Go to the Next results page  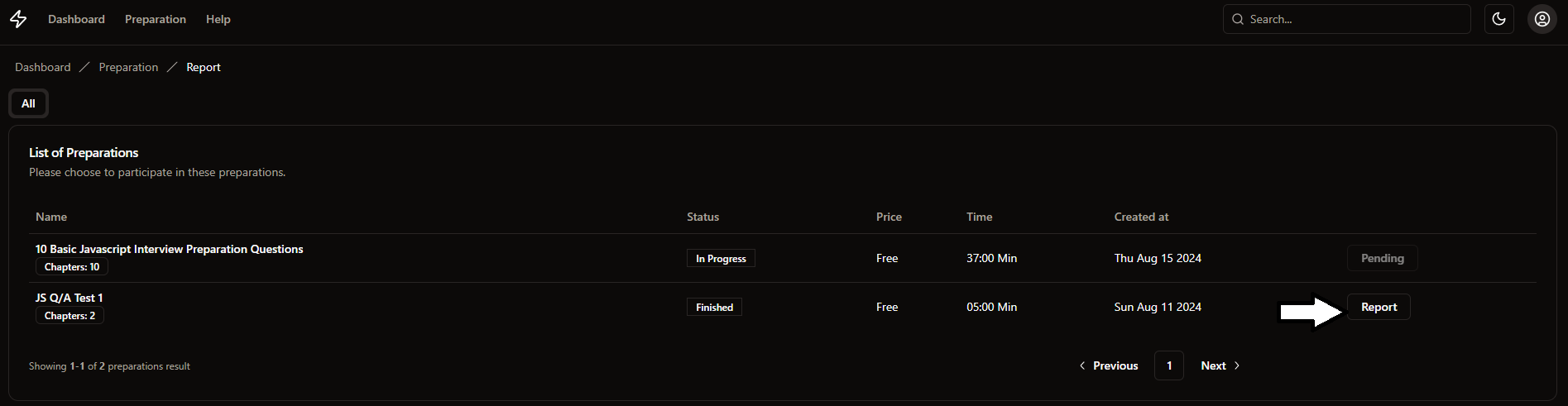[x=1220, y=365]
